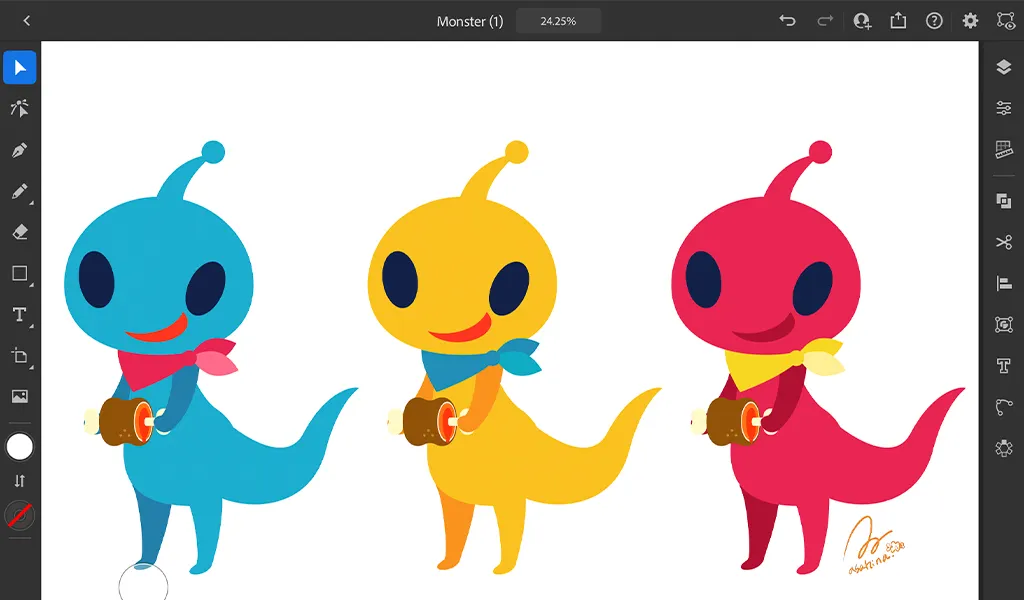Select the Type tool in the left toolbar
Screen dimensions: 1024x600
20,315
